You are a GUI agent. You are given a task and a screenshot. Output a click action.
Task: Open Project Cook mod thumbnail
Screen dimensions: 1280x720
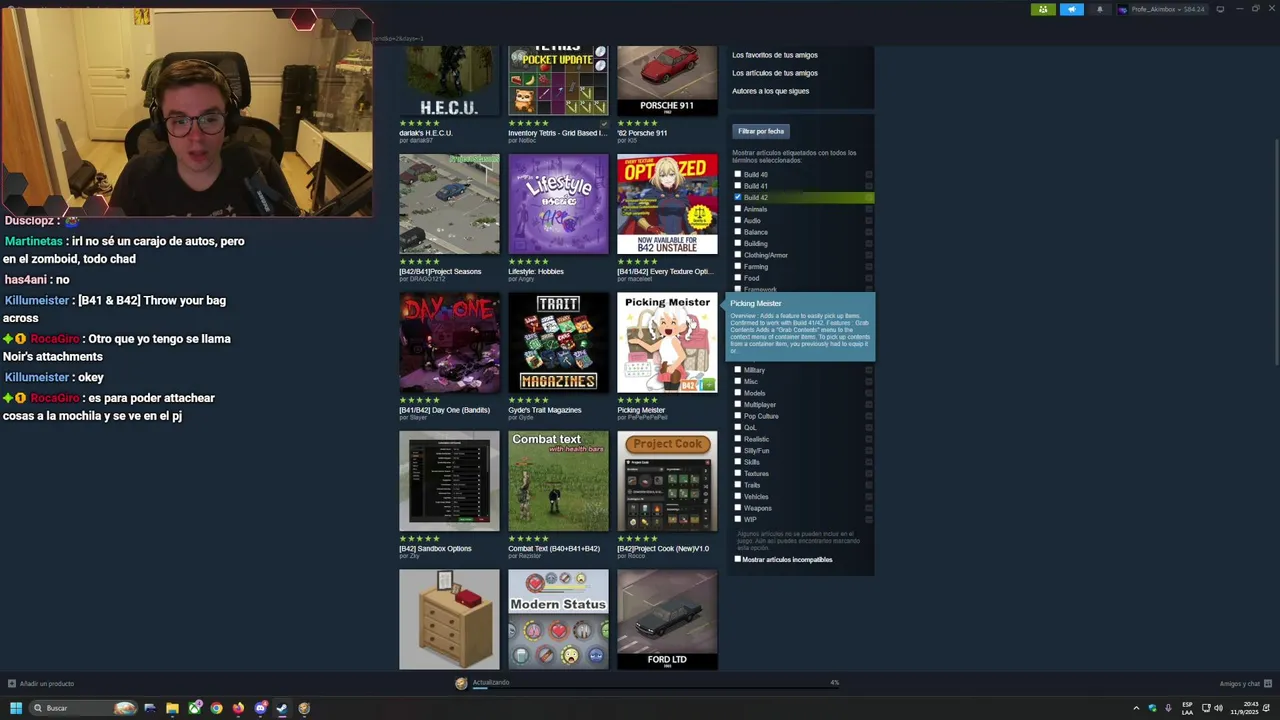[x=667, y=481]
